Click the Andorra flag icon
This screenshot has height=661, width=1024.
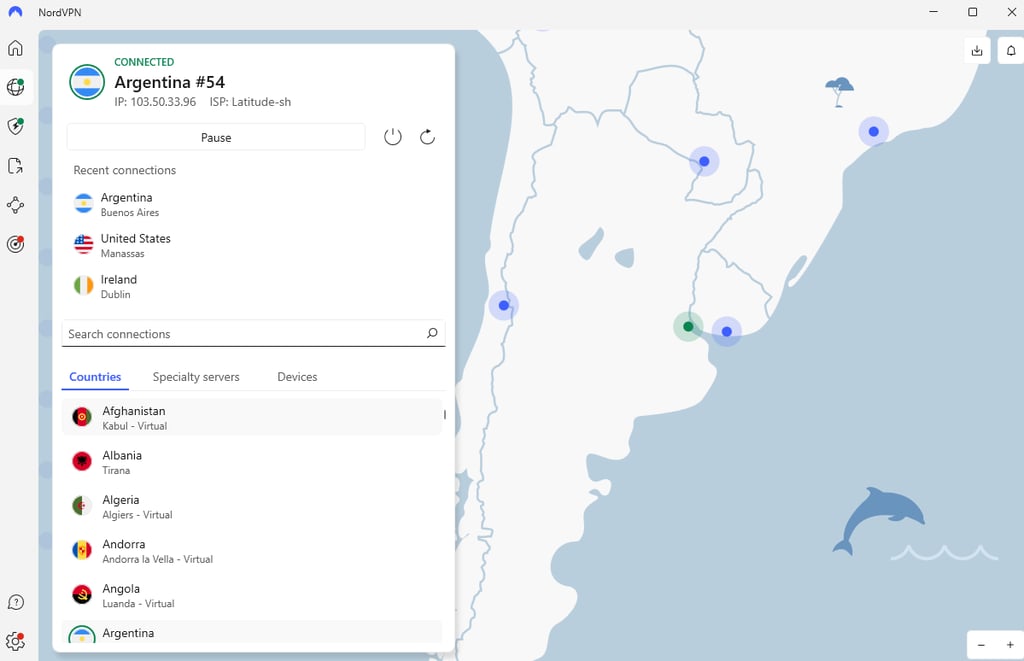coord(82,550)
